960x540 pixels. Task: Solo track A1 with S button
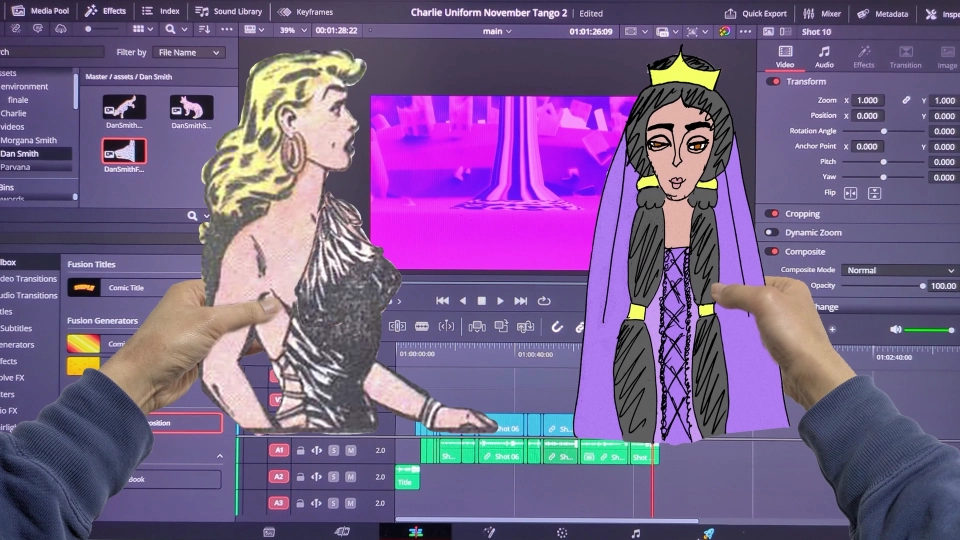coord(333,450)
